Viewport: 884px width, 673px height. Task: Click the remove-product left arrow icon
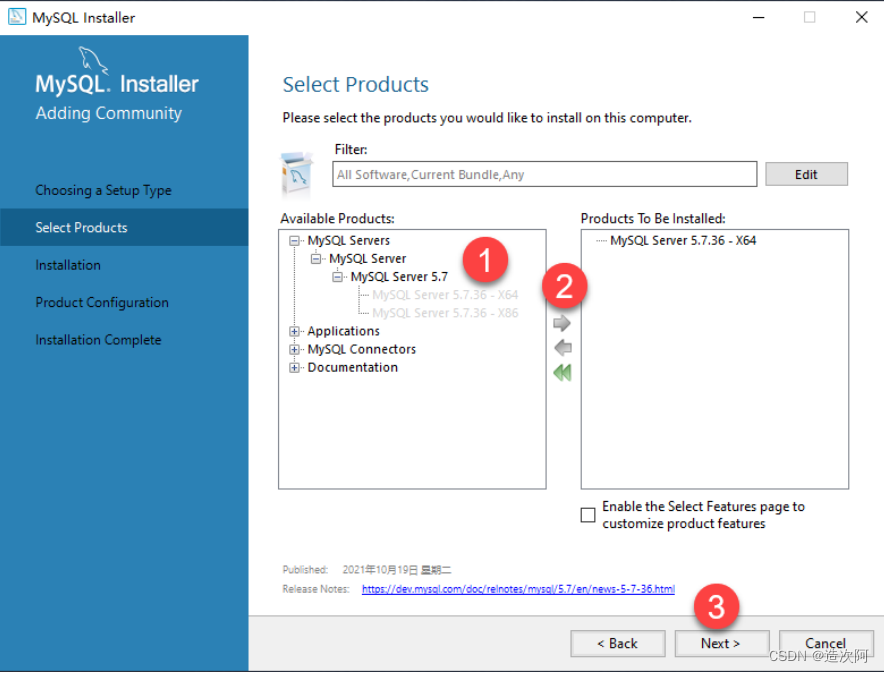pyautogui.click(x=563, y=348)
